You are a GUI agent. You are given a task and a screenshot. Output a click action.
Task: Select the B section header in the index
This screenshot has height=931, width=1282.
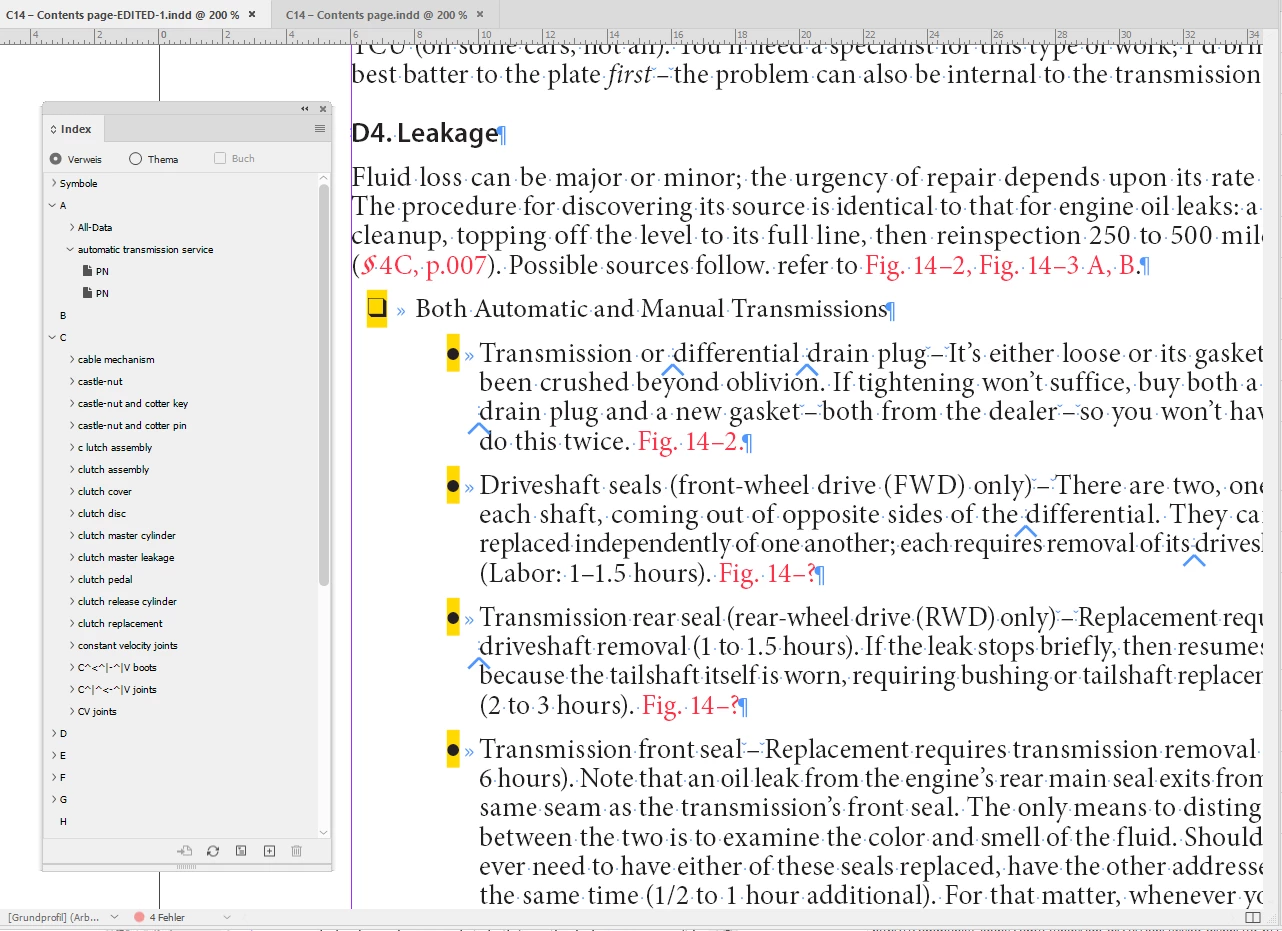(x=63, y=315)
